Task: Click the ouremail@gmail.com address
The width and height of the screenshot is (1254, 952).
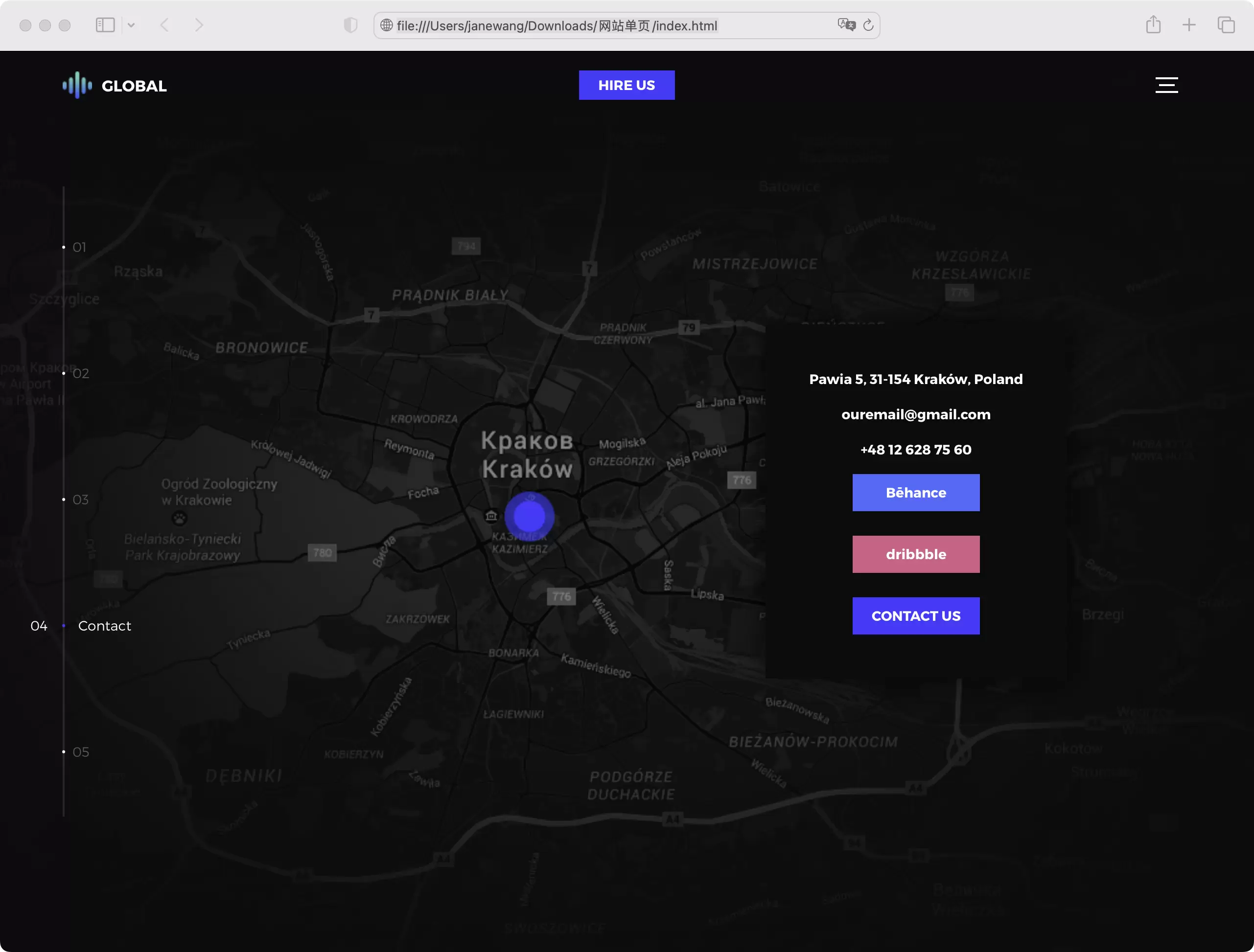Action: [x=916, y=414]
